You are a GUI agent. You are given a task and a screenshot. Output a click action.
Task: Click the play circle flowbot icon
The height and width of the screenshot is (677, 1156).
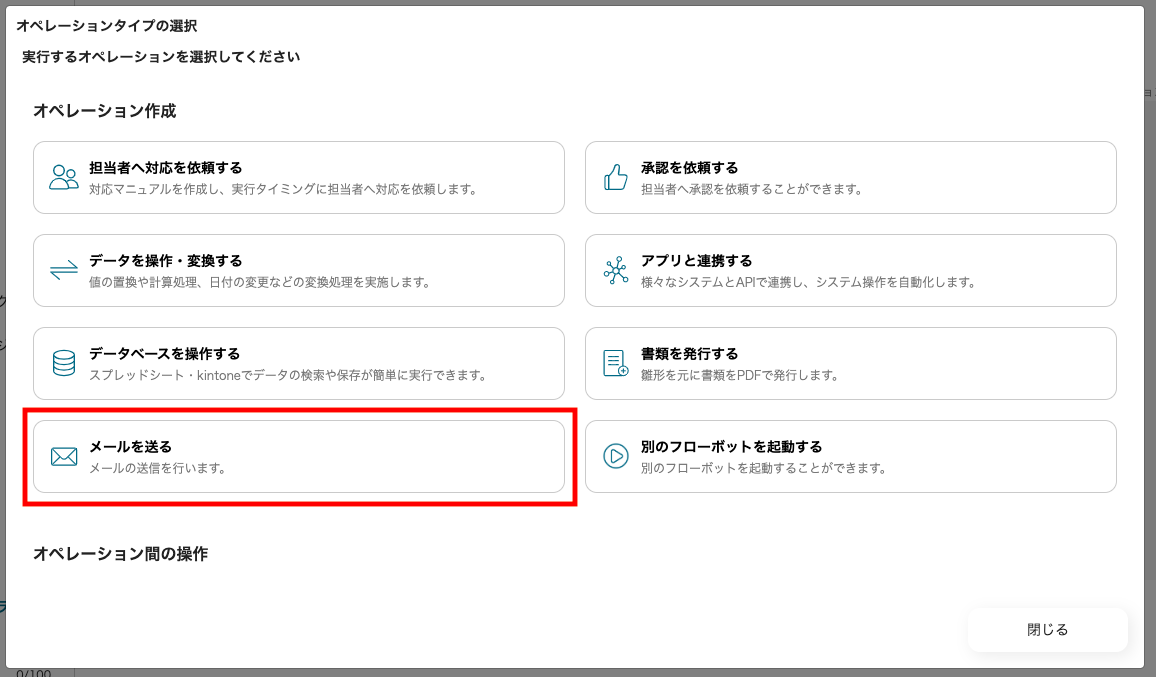coord(615,457)
